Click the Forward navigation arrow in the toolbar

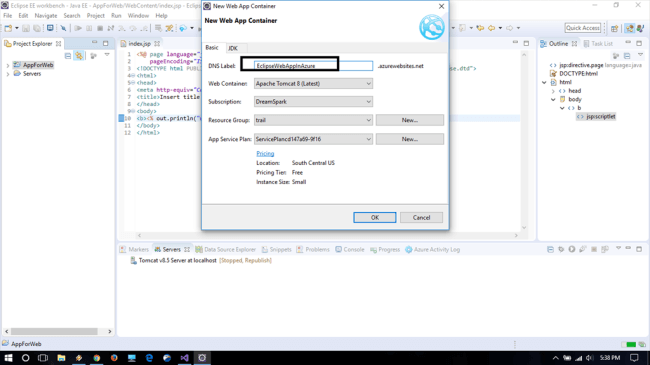pyautogui.click(x=509, y=28)
